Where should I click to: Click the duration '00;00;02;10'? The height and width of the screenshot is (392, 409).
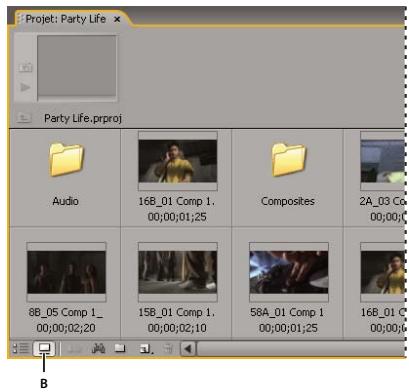[177, 328]
